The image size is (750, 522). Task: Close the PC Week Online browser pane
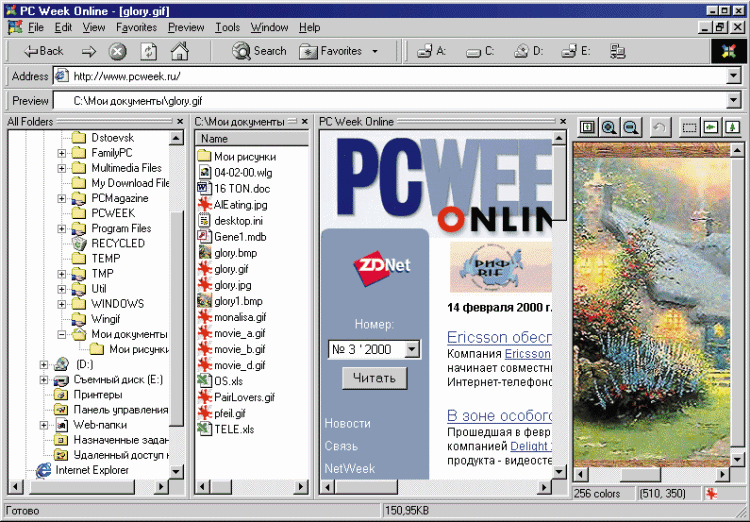click(x=563, y=122)
